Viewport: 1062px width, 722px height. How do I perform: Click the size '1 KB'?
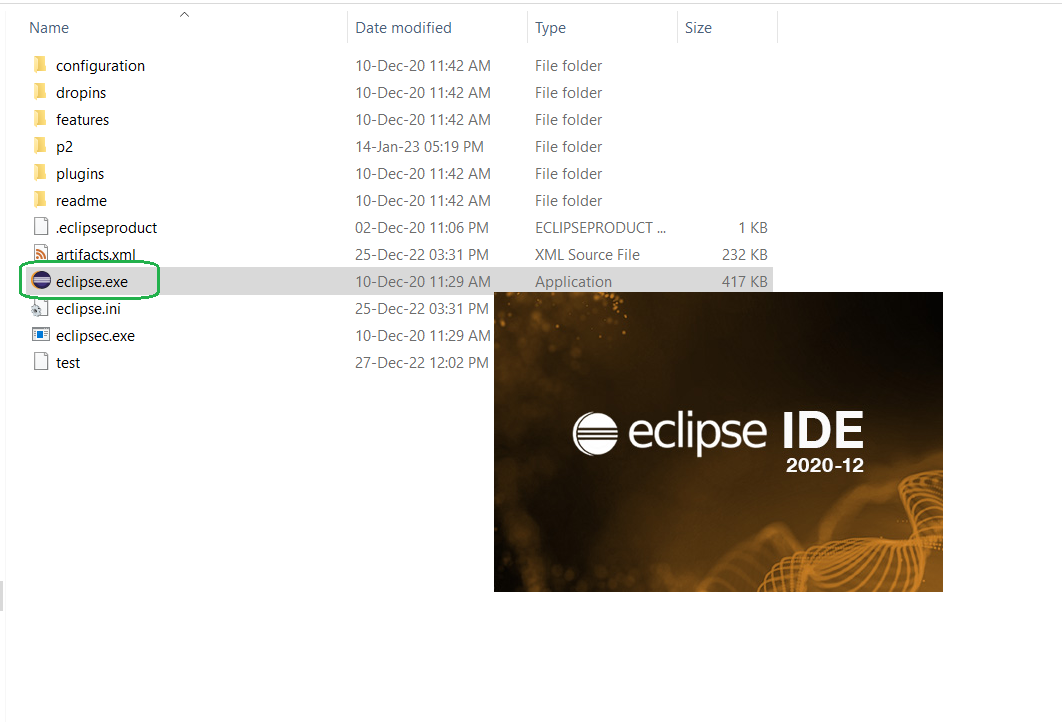[x=752, y=228]
